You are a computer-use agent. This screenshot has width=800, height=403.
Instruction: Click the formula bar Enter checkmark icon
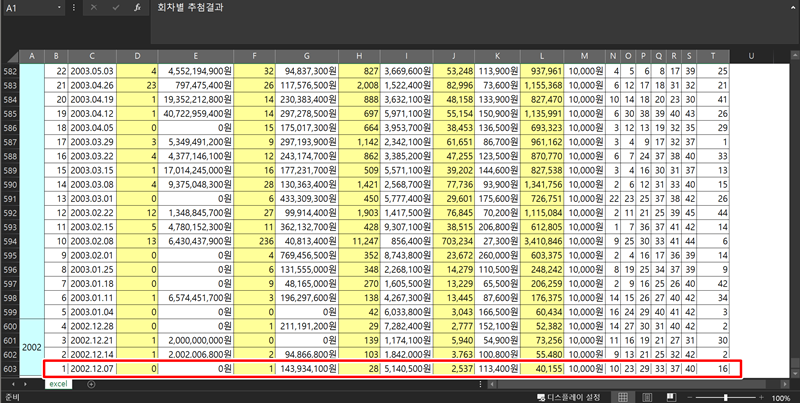[x=116, y=8]
